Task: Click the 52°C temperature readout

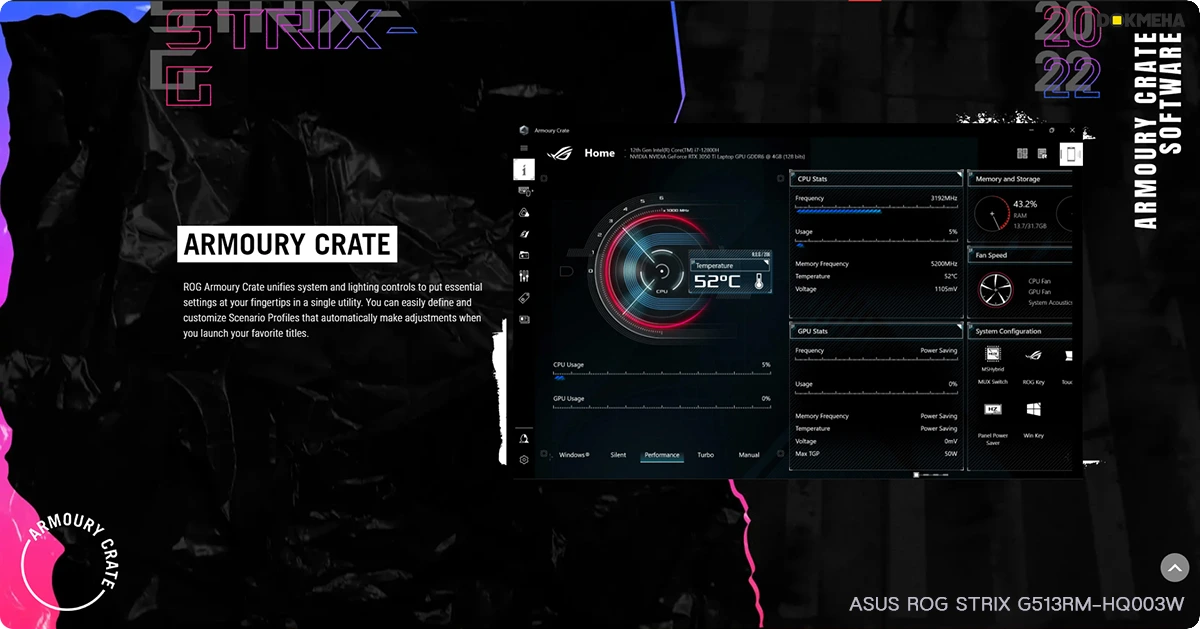Action: (x=718, y=282)
